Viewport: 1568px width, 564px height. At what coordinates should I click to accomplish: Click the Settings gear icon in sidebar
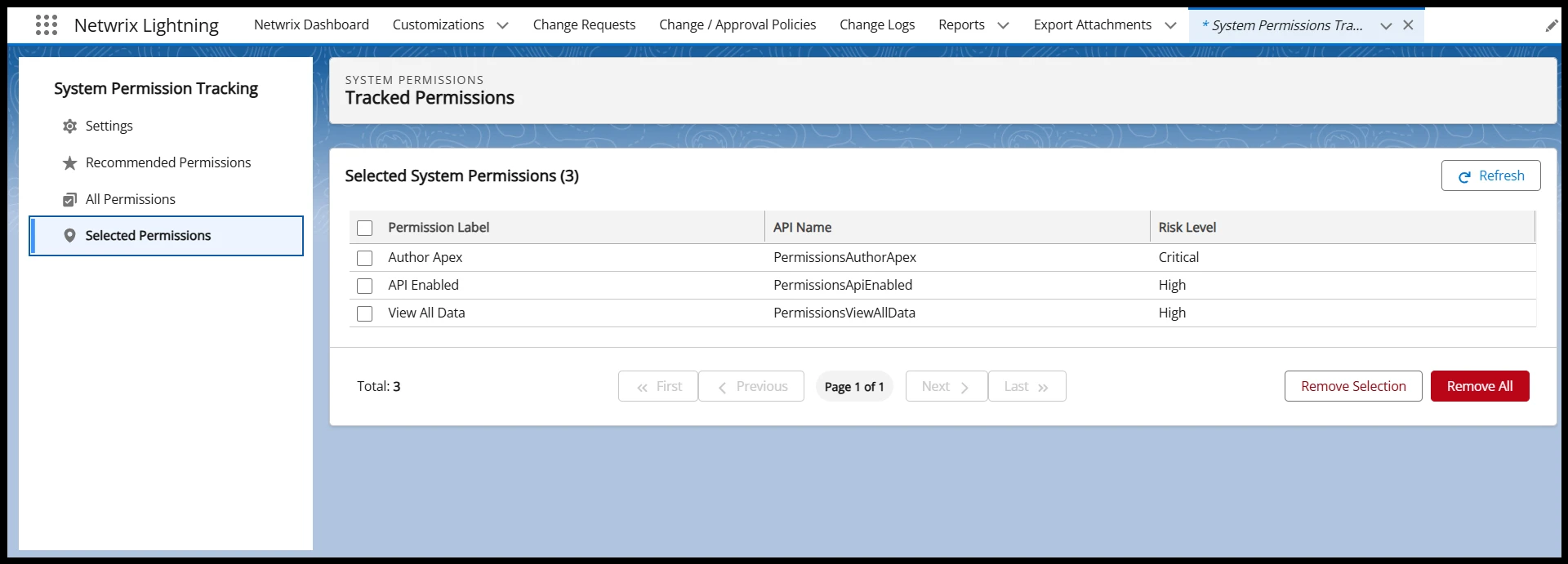pyautogui.click(x=69, y=127)
